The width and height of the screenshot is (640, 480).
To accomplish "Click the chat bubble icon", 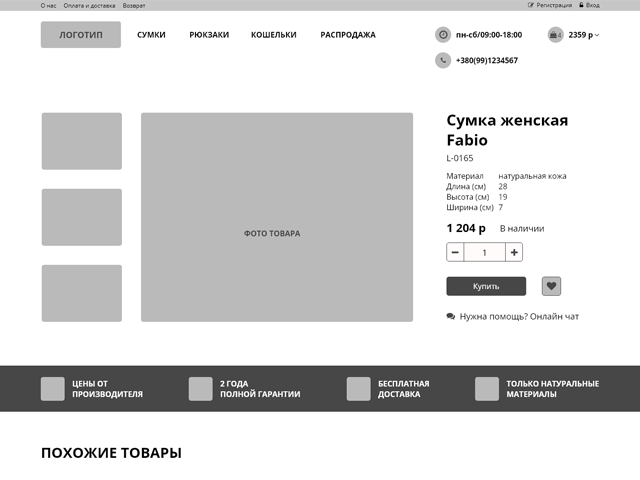I will pos(451,316).
